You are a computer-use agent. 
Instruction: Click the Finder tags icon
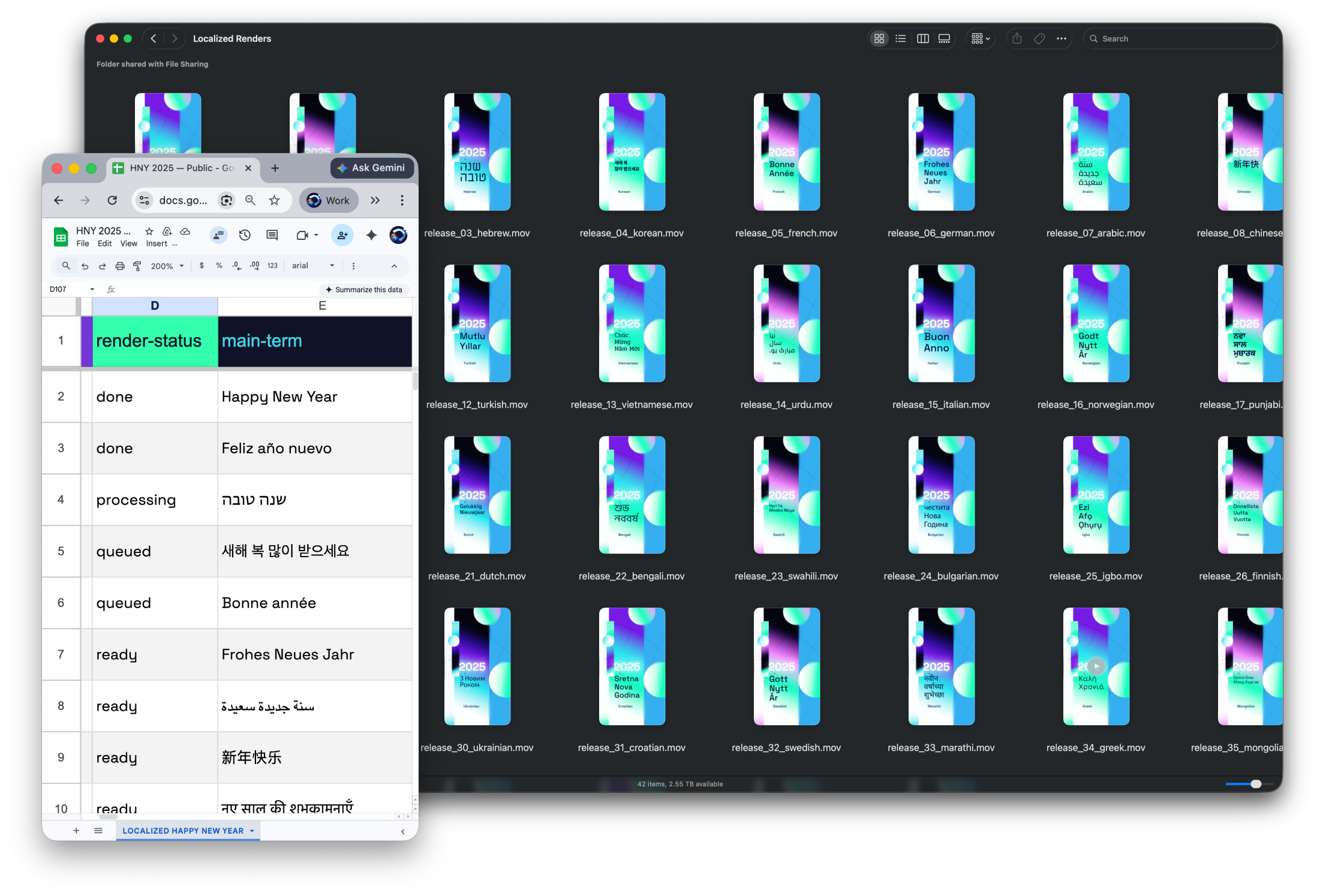tap(1039, 38)
